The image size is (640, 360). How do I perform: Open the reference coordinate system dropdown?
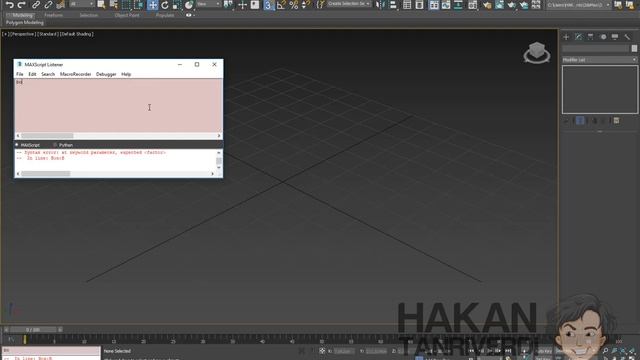209,4
